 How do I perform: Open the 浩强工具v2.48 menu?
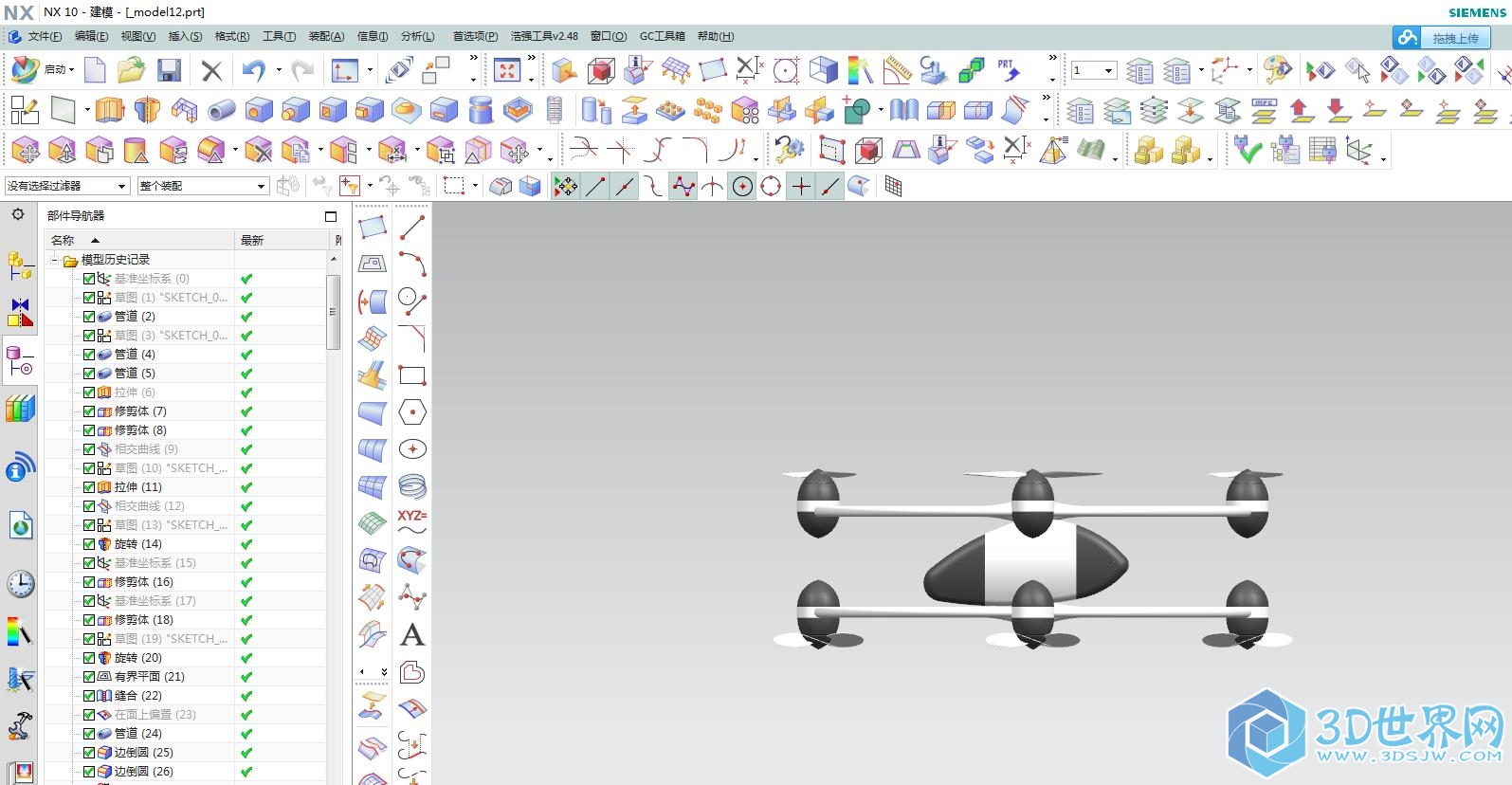[544, 36]
